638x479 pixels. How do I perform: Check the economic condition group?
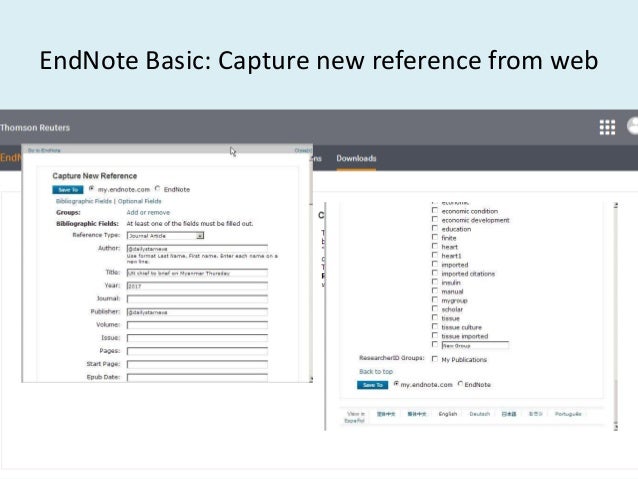click(x=435, y=210)
